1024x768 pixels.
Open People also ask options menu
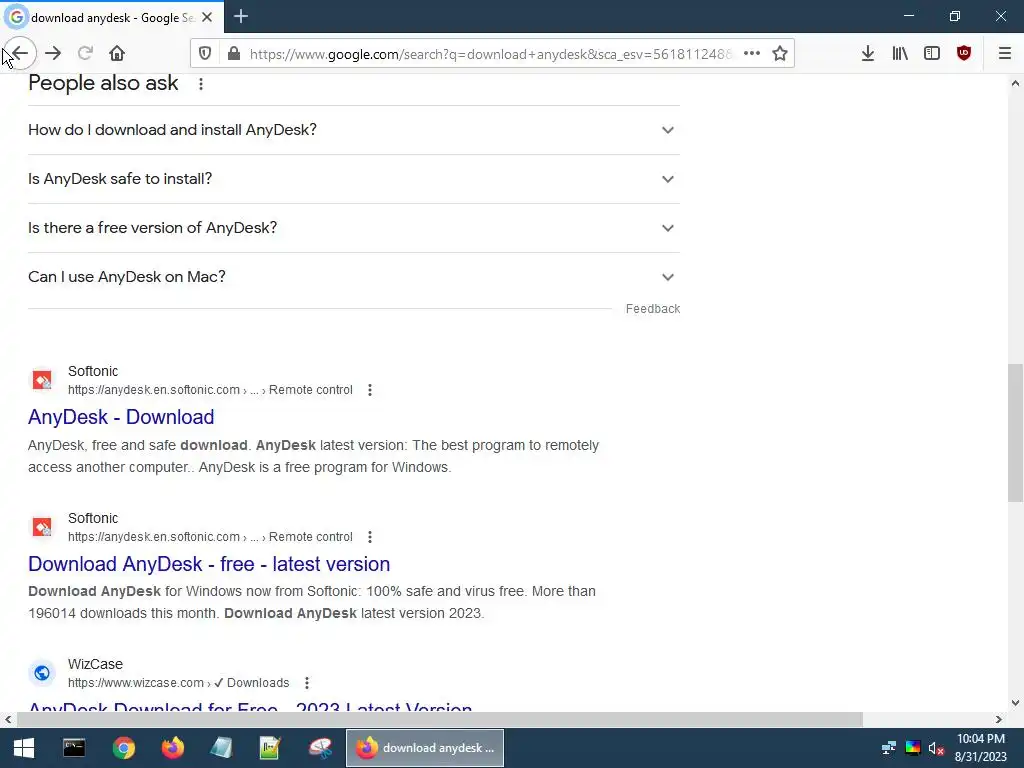coord(201,84)
